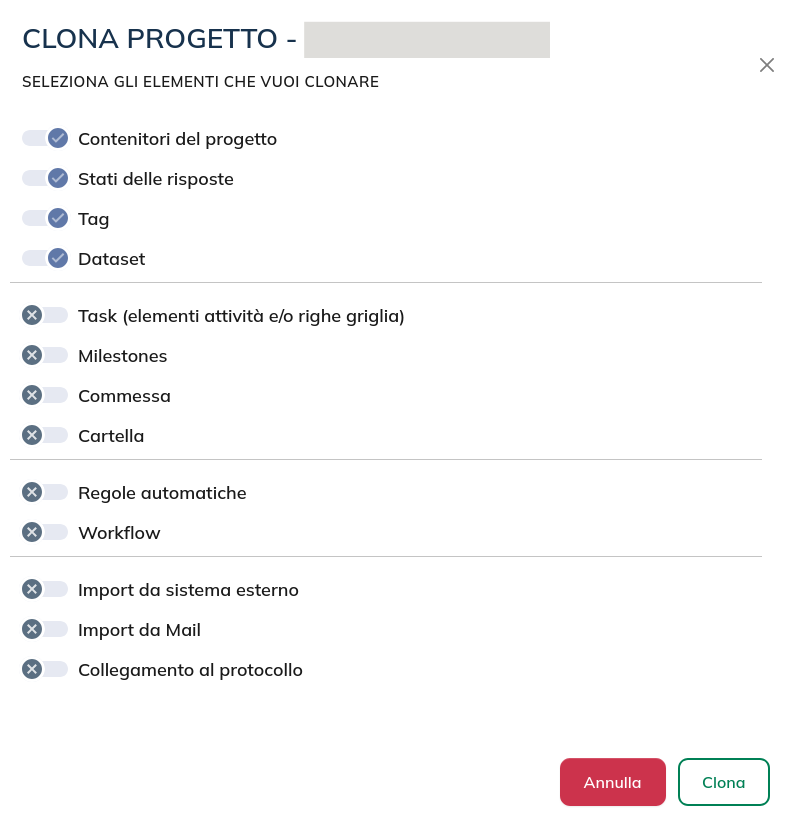The width and height of the screenshot is (795, 820).
Task: Click the project name field in the title
Action: [x=427, y=40]
